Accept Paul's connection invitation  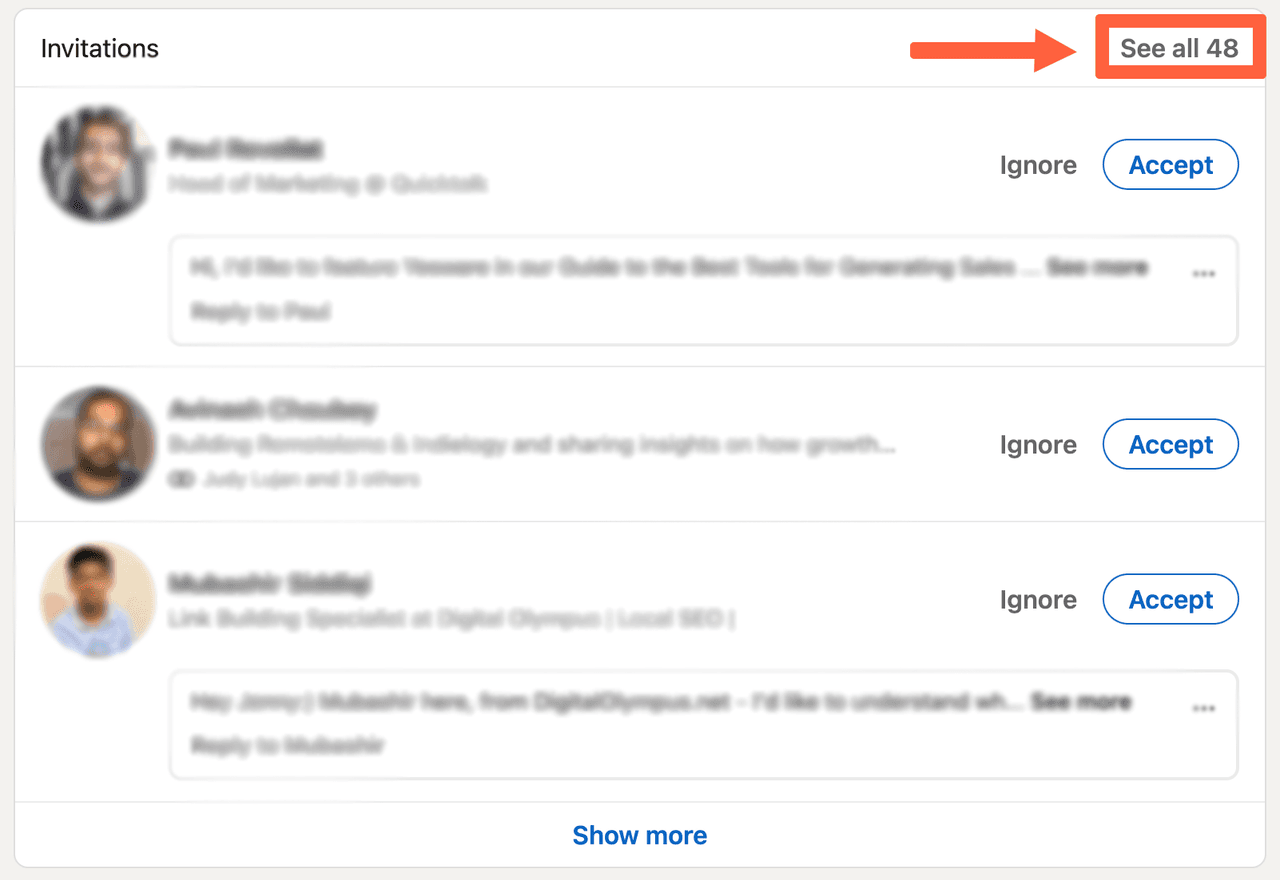1170,165
